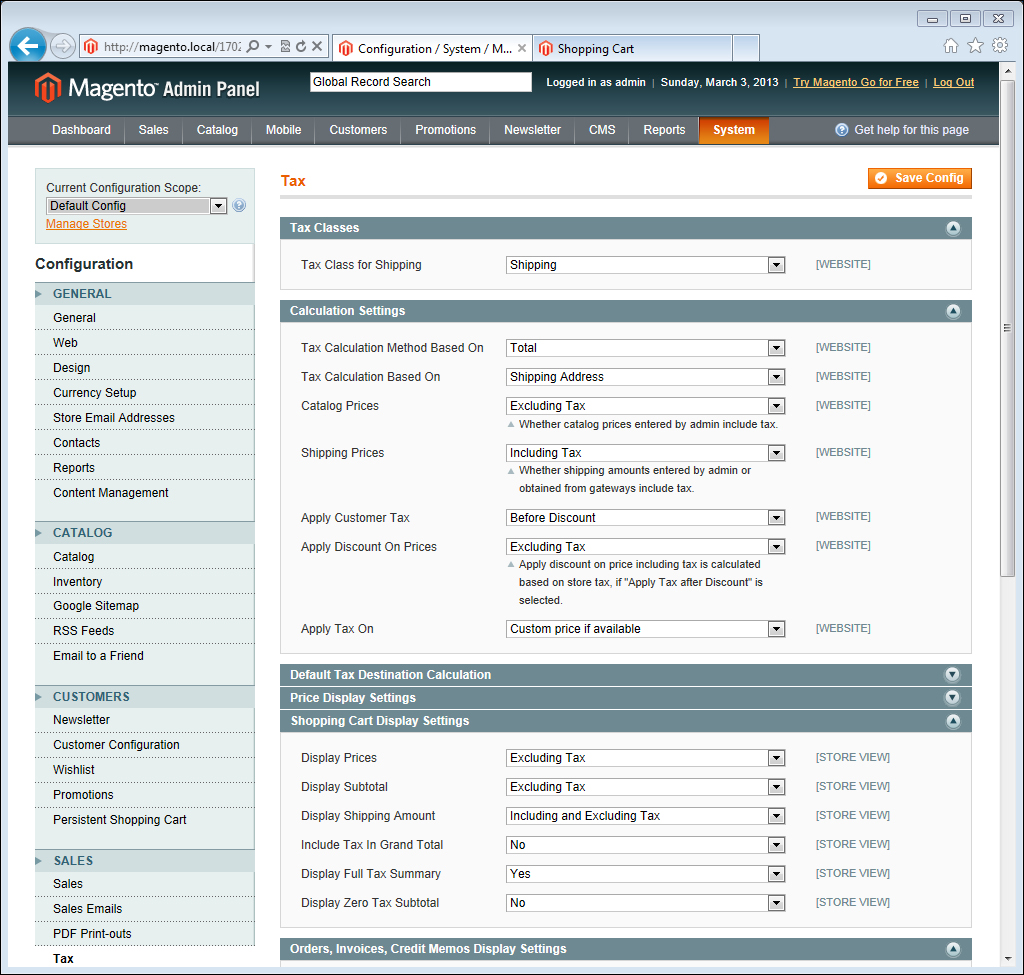Click the Manage Stores link
Viewport: 1024px width, 975px height.
[86, 224]
